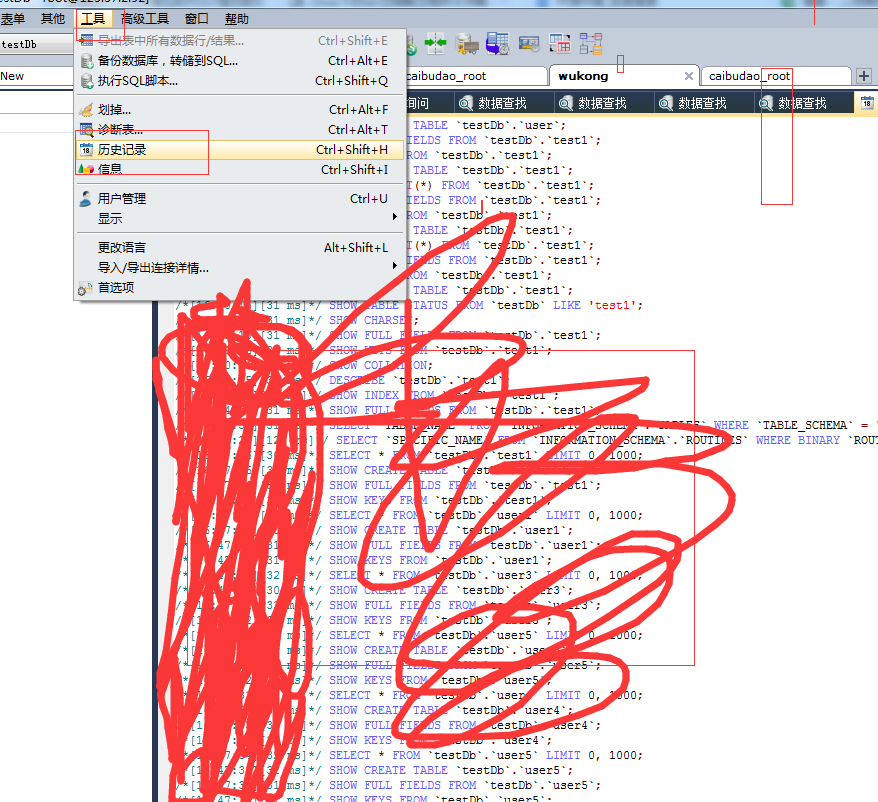Click the scheduled backup toolbar icon
Screen dimensions: 878x802
[497, 44]
